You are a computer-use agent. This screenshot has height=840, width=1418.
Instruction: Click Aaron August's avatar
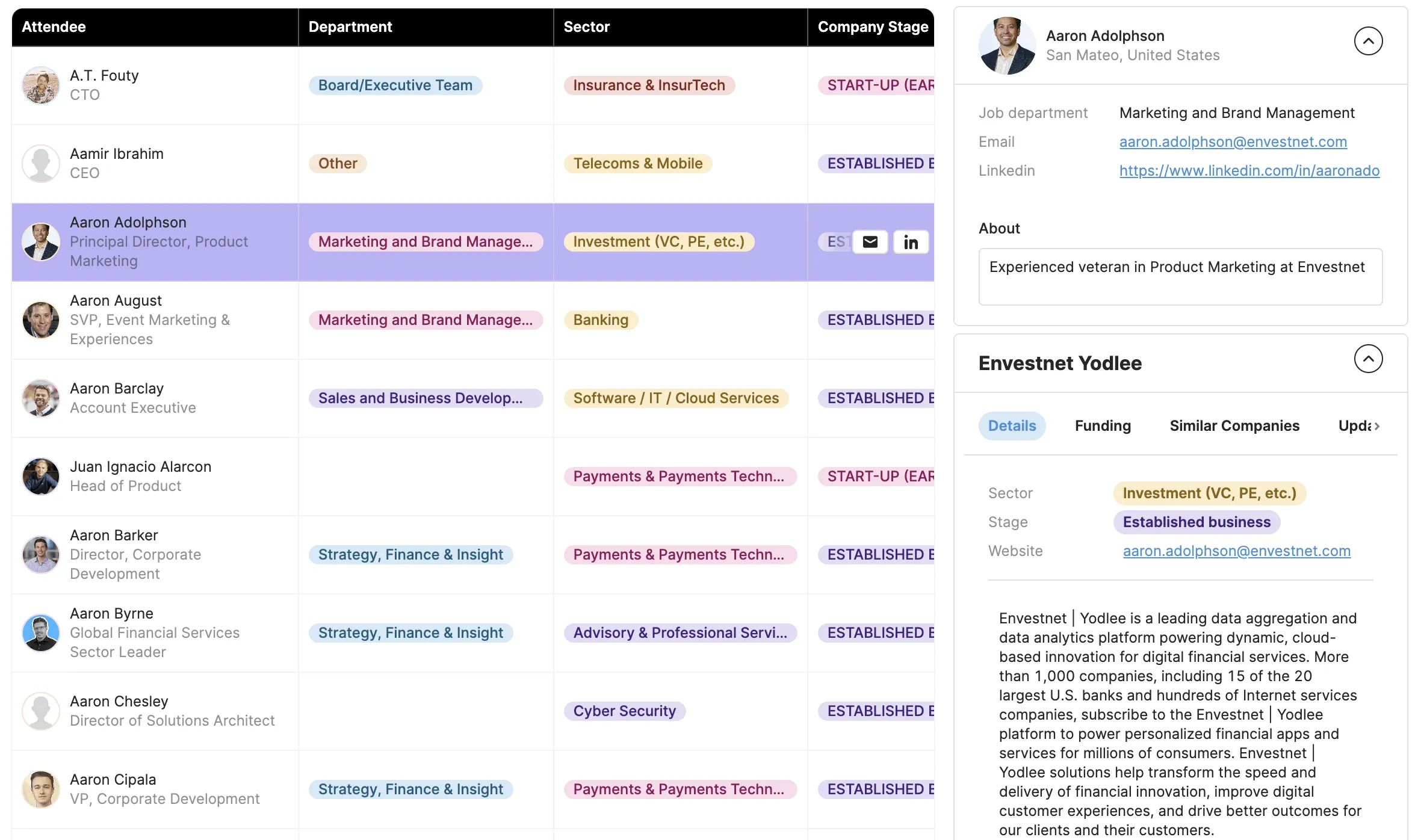(x=41, y=320)
